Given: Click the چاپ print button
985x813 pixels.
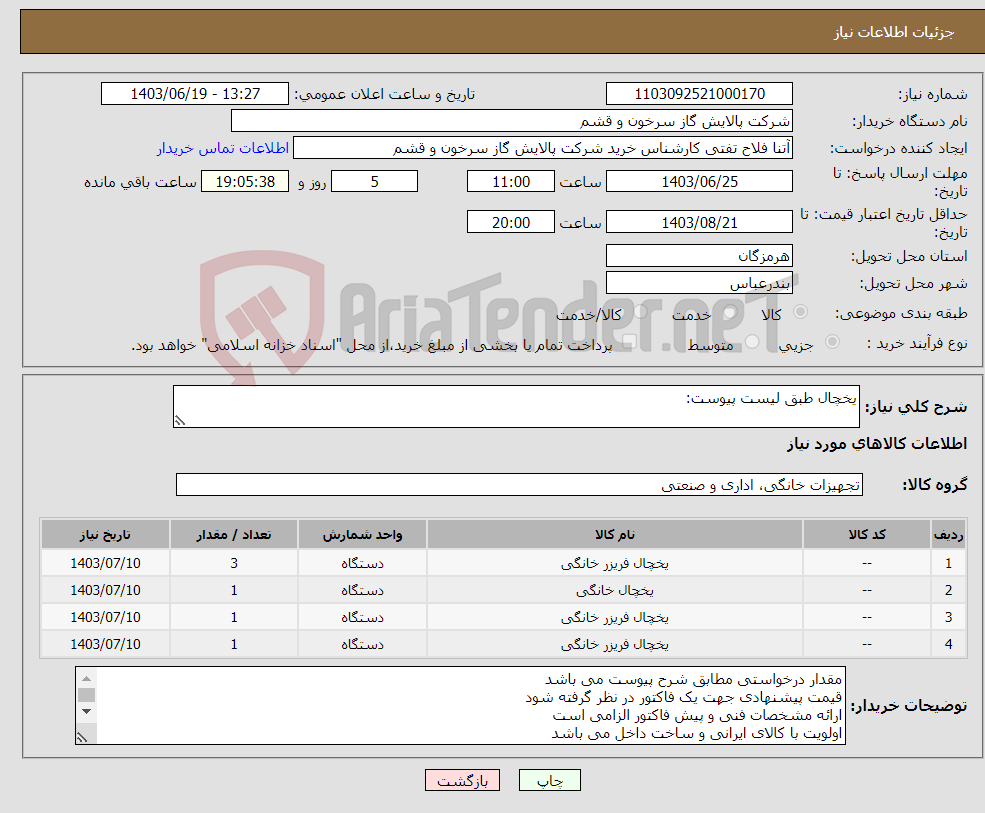Looking at the screenshot, I should pyautogui.click(x=550, y=780).
